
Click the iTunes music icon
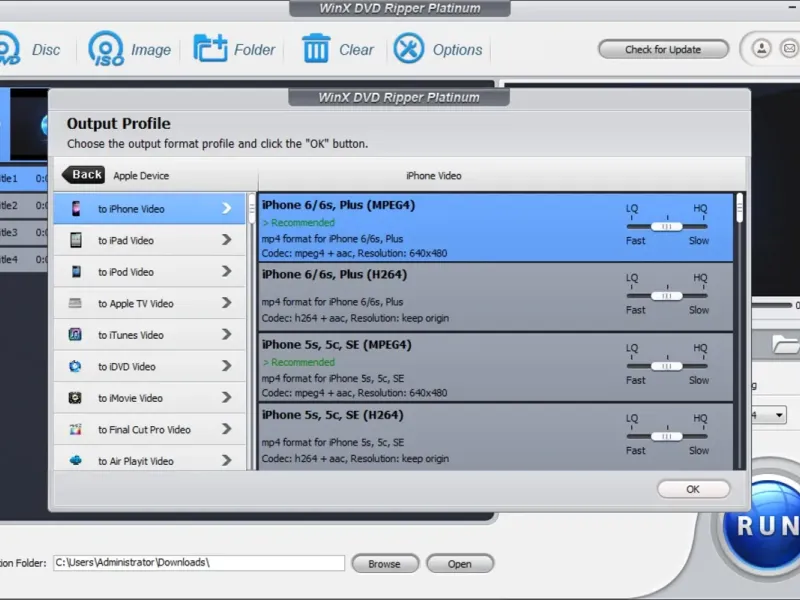click(x=75, y=335)
